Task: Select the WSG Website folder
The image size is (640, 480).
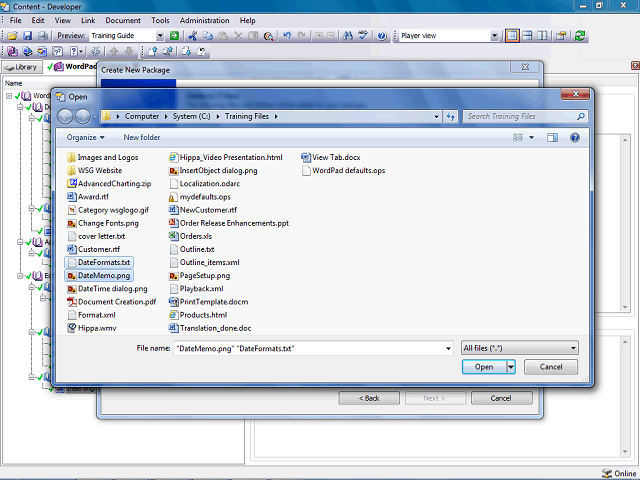Action: click(94, 171)
